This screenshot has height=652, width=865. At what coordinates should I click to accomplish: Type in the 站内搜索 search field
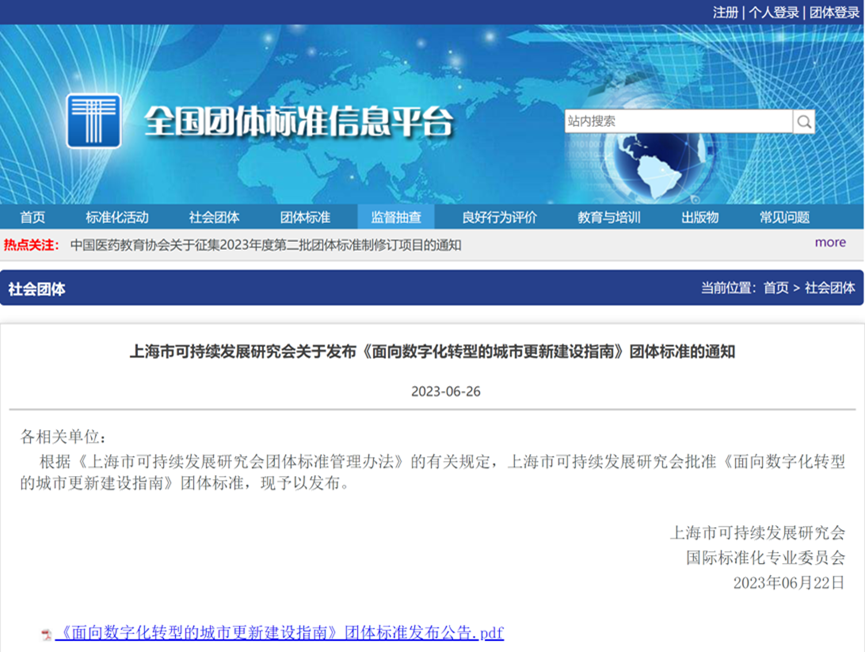click(x=678, y=122)
